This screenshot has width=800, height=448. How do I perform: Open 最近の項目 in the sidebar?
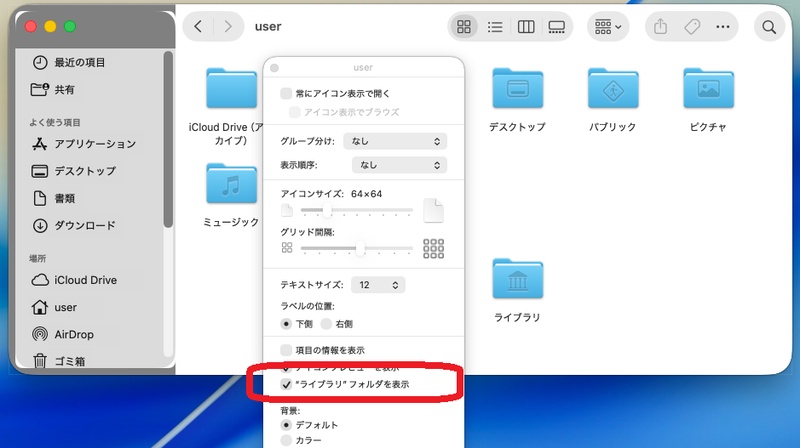tap(69, 62)
